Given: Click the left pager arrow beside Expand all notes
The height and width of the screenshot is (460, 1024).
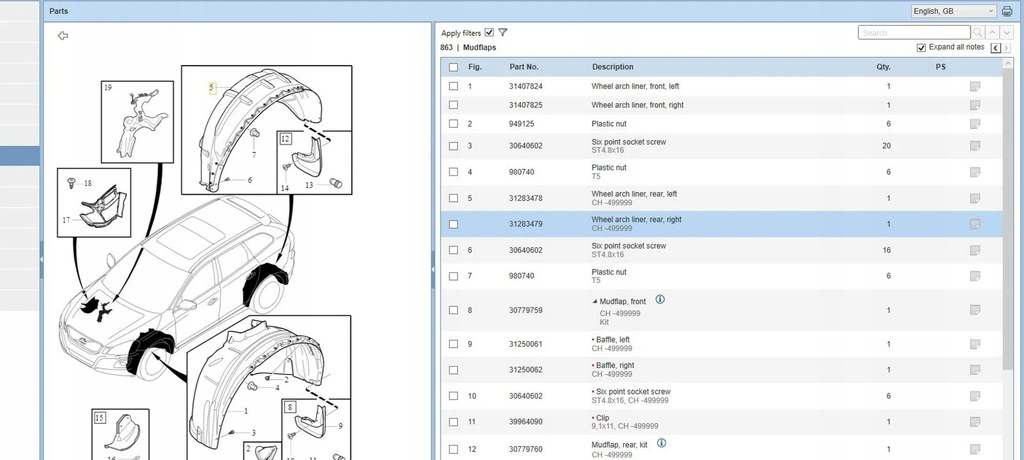Looking at the screenshot, I should pyautogui.click(x=996, y=48).
